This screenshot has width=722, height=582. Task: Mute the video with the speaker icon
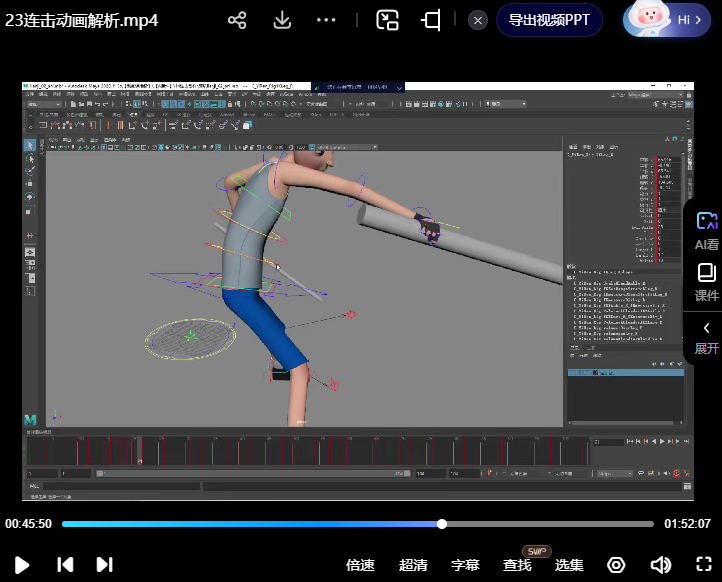click(x=660, y=565)
